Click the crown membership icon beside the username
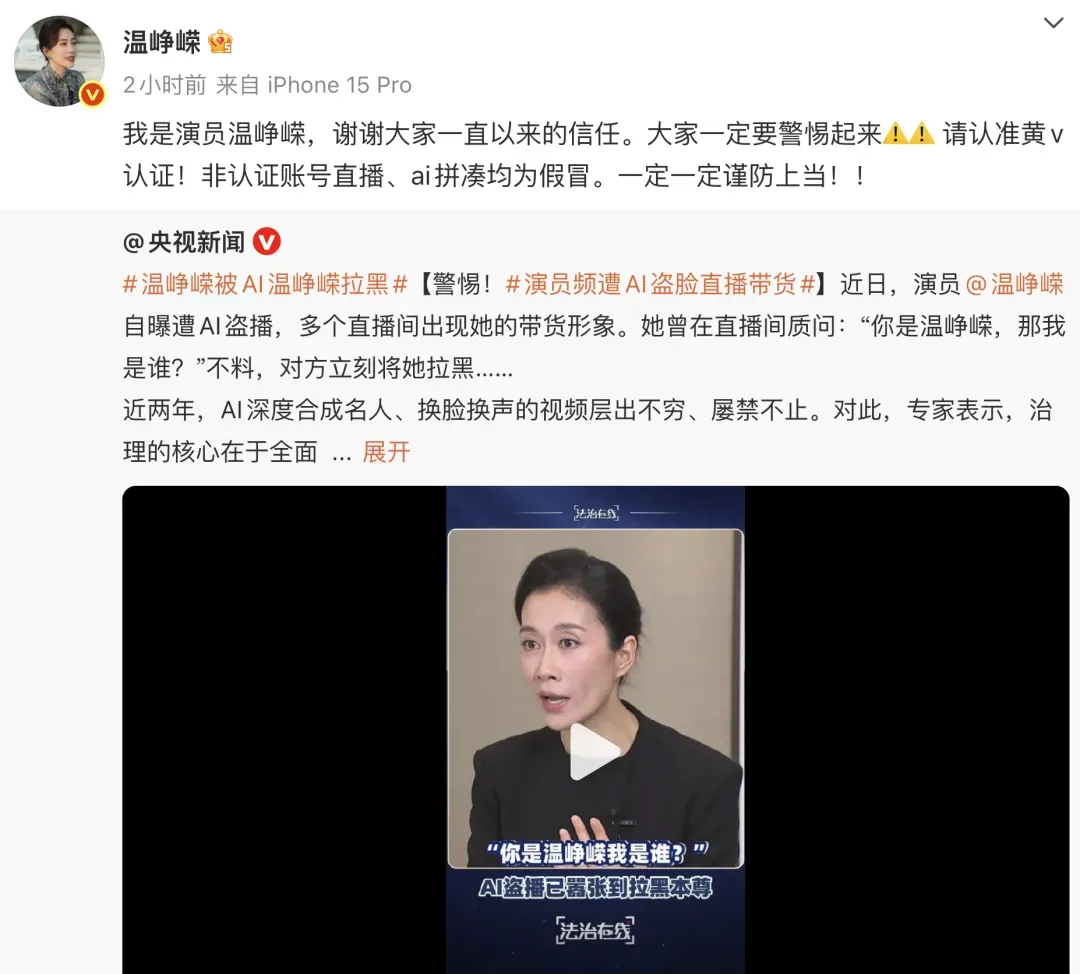1080x974 pixels. click(220, 43)
